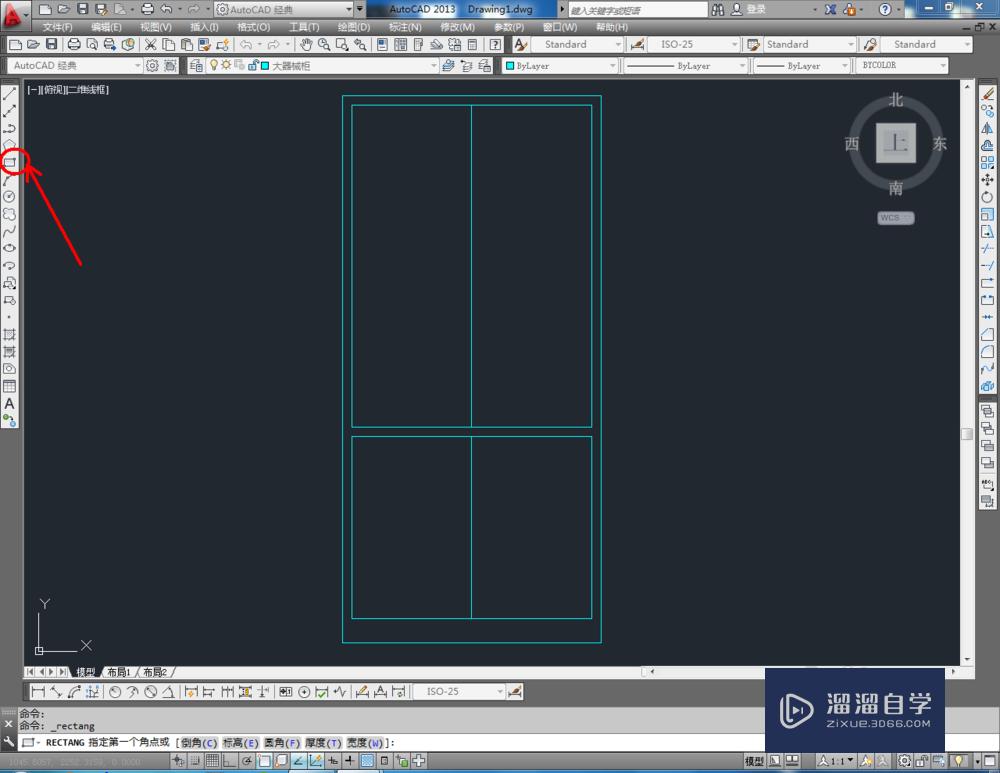Select the Move tool in the modify toolbar
The width and height of the screenshot is (1000, 773).
(x=987, y=180)
